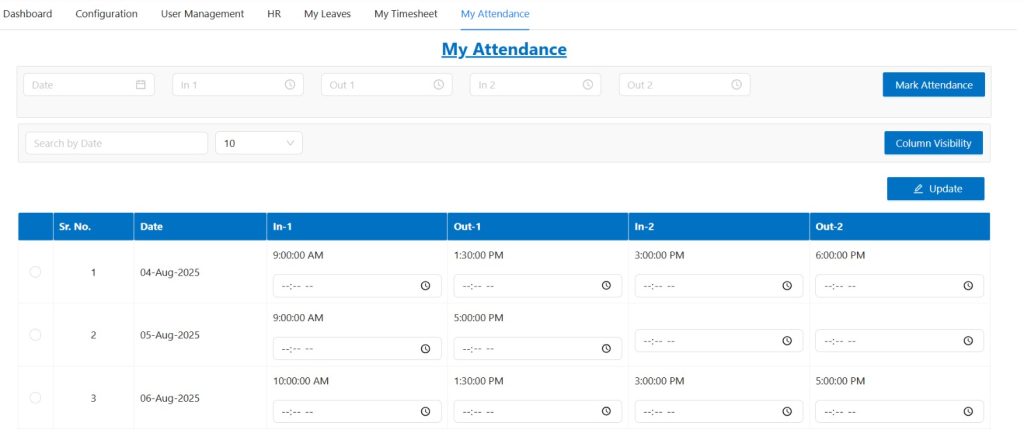This screenshot has width=1024, height=433.
Task: Click the clock icon in In 1 filter field
Action: [x=290, y=85]
